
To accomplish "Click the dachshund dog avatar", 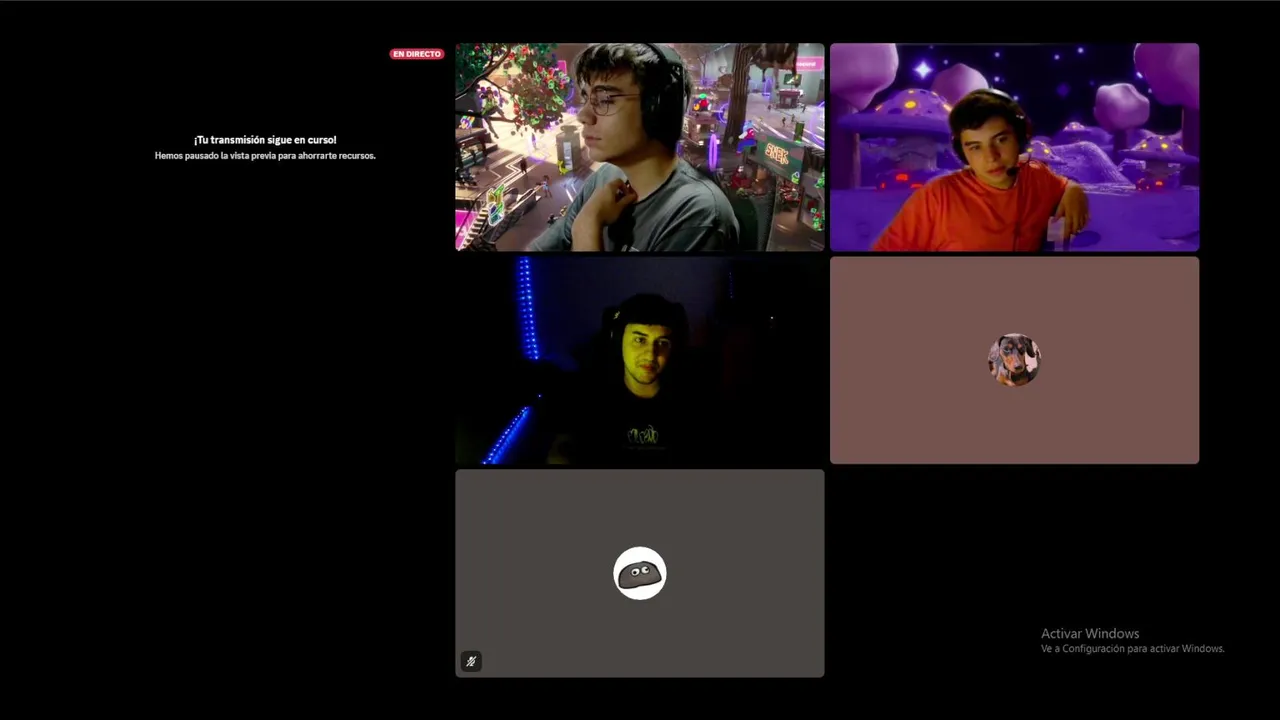I will 1014,360.
